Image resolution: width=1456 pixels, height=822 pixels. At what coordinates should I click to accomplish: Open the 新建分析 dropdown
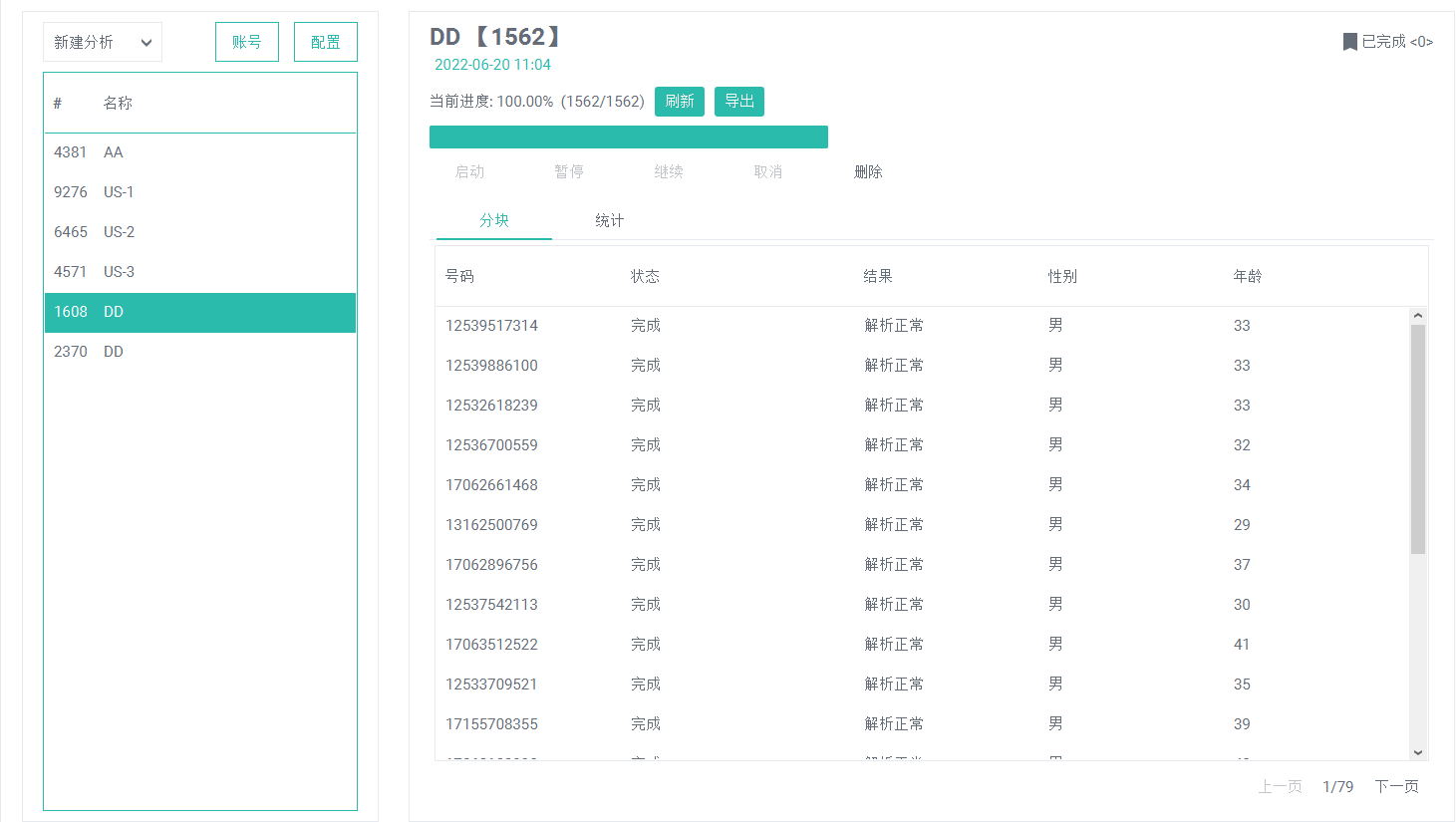point(103,42)
